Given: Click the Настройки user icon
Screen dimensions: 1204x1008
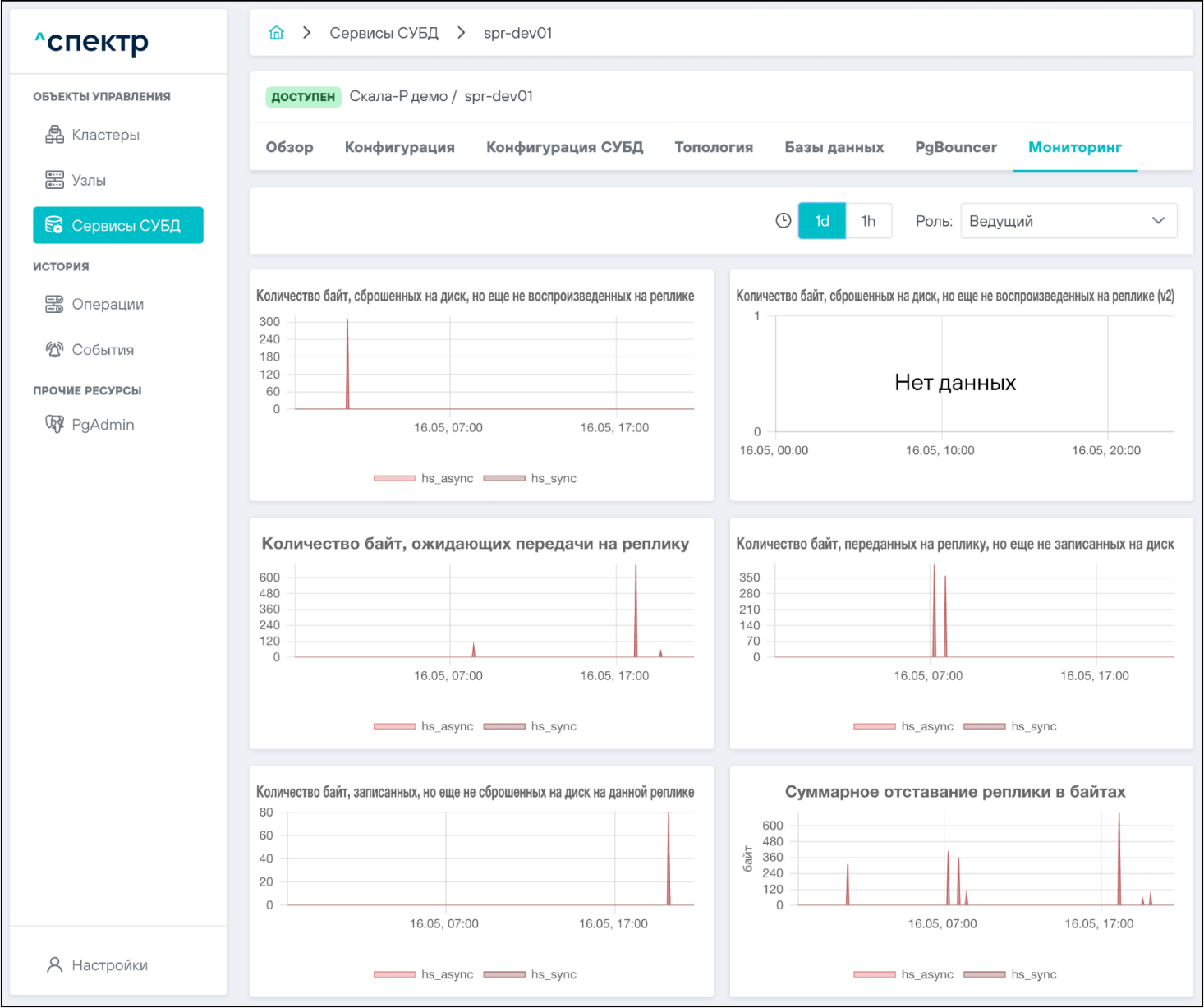Looking at the screenshot, I should (54, 965).
